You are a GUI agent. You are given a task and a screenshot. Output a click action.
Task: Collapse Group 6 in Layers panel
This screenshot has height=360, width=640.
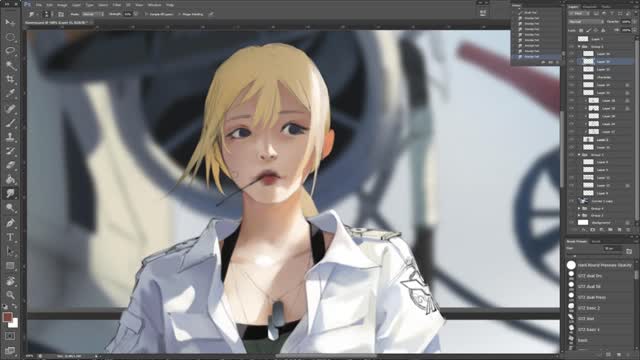point(579,47)
